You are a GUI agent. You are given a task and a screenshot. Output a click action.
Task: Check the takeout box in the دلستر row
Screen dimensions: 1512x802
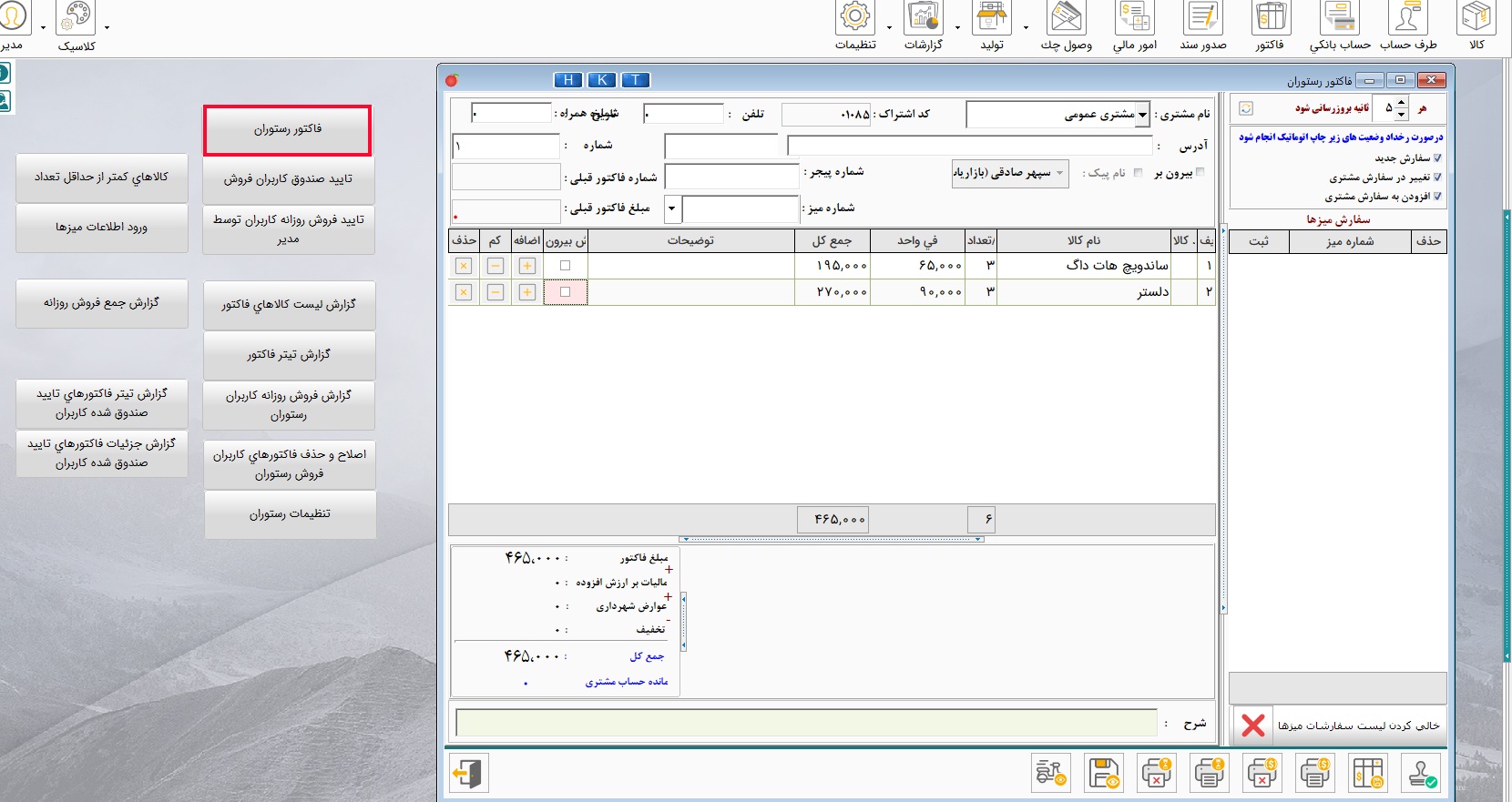point(566,292)
